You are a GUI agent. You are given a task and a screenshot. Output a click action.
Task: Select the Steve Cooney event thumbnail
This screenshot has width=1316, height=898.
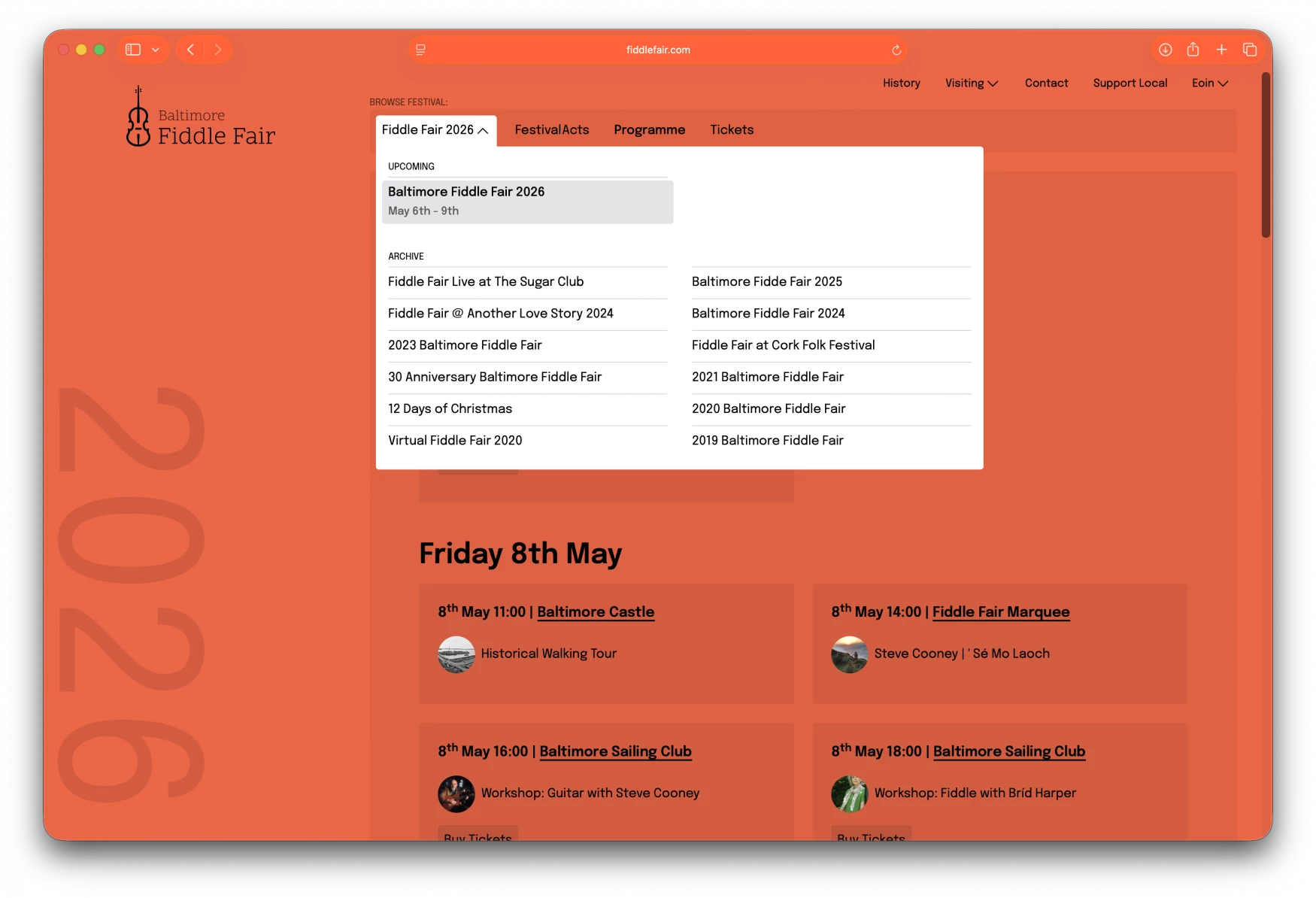pyautogui.click(x=849, y=654)
